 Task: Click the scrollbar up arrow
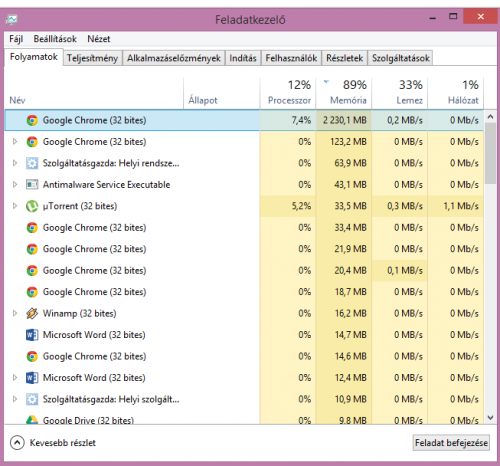[x=490, y=117]
